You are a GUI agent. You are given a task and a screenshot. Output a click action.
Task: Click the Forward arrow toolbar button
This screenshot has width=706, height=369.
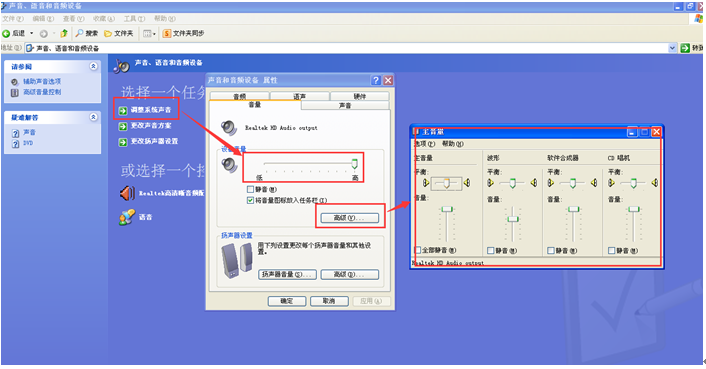click(x=44, y=33)
